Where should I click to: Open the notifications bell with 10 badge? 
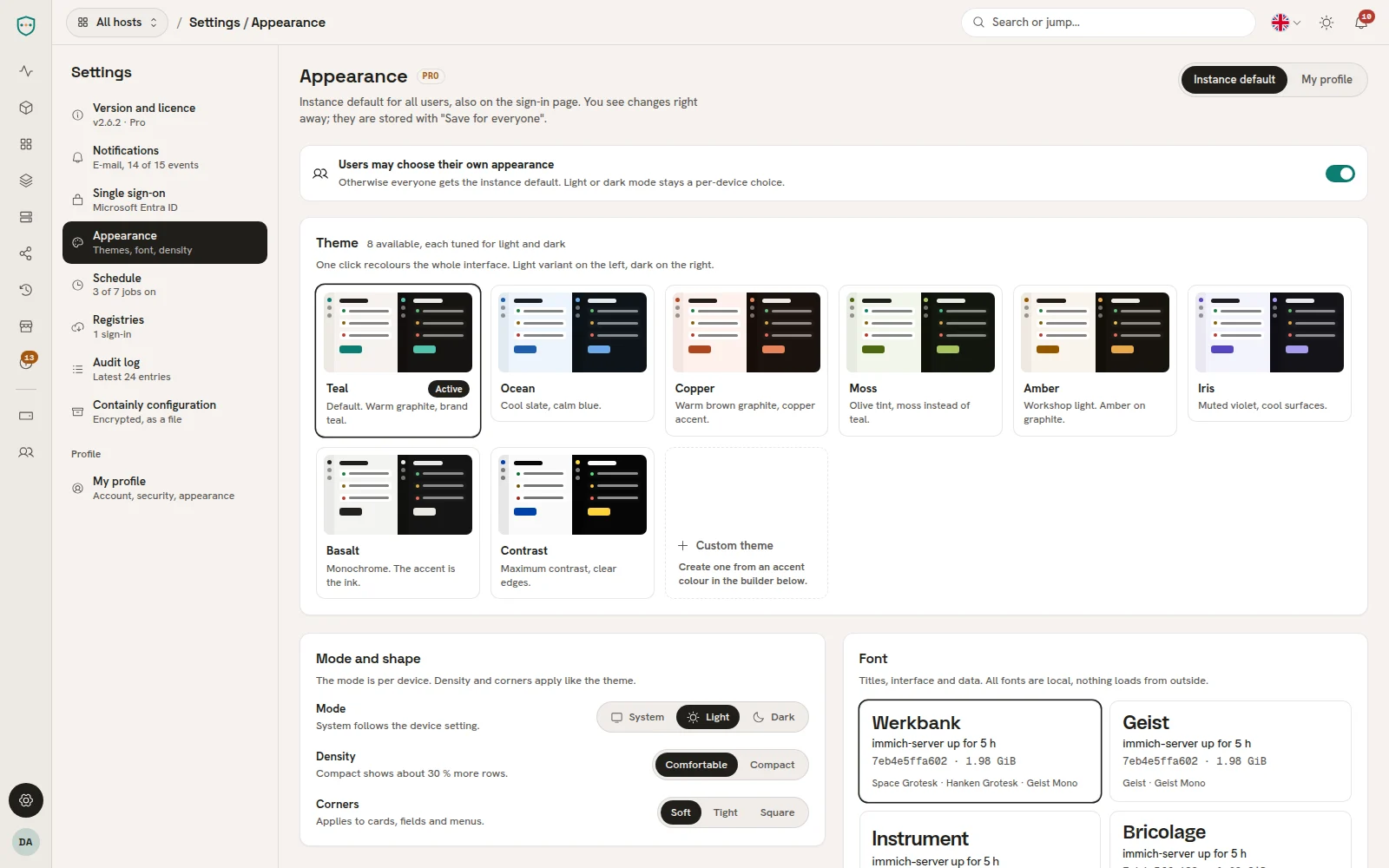pyautogui.click(x=1361, y=23)
